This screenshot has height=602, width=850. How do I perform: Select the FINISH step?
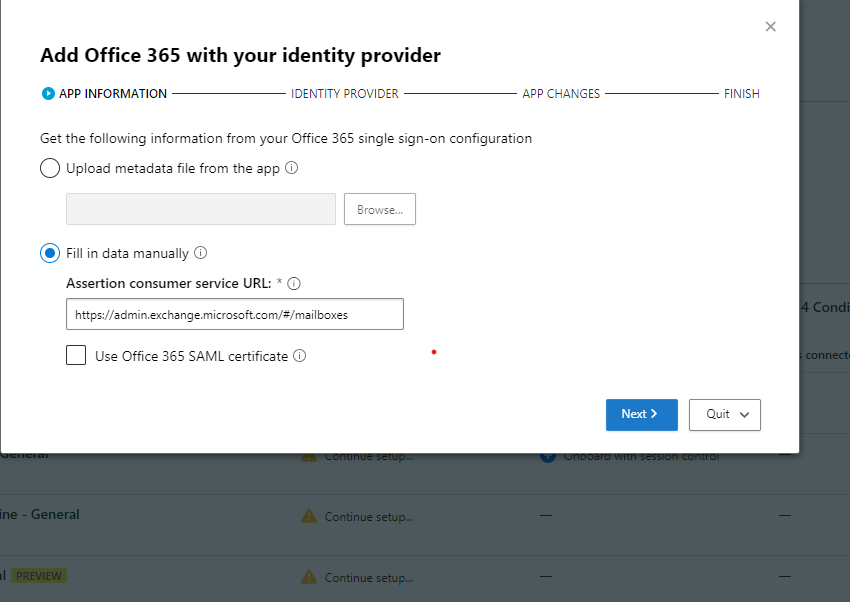pyautogui.click(x=741, y=94)
